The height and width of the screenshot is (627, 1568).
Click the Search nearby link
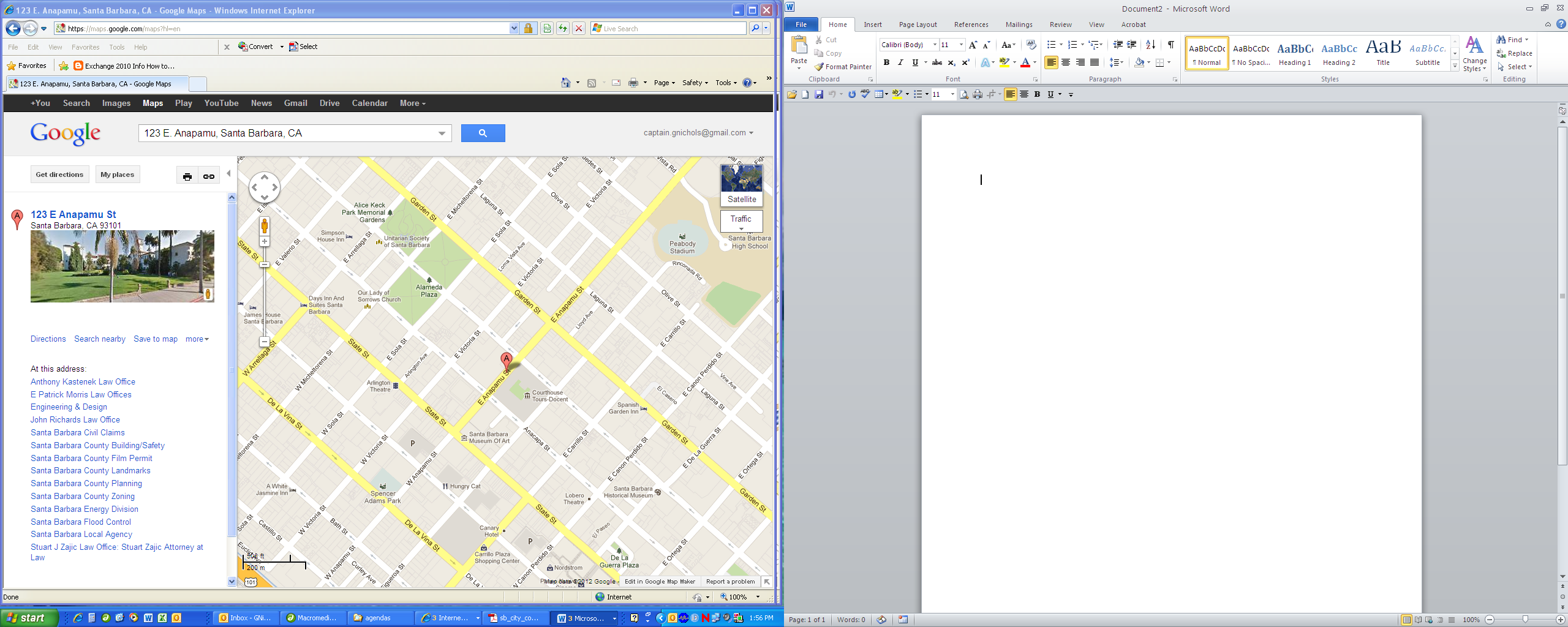click(100, 339)
